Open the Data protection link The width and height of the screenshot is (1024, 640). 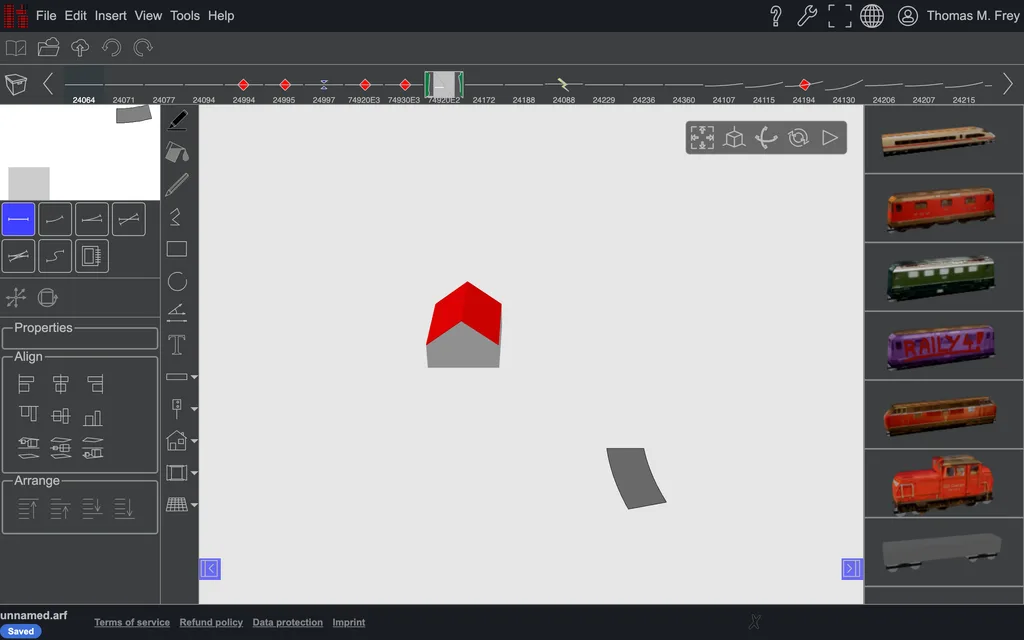point(287,622)
